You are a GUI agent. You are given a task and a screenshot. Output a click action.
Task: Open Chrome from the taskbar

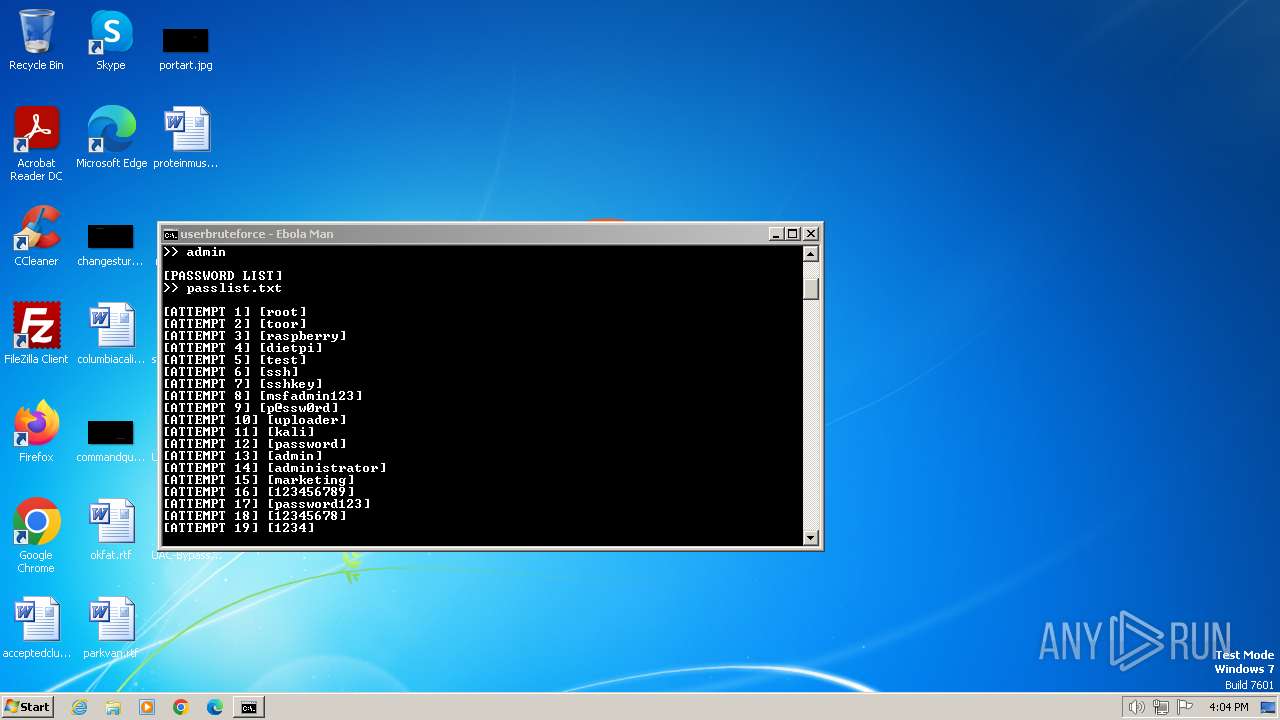181,707
